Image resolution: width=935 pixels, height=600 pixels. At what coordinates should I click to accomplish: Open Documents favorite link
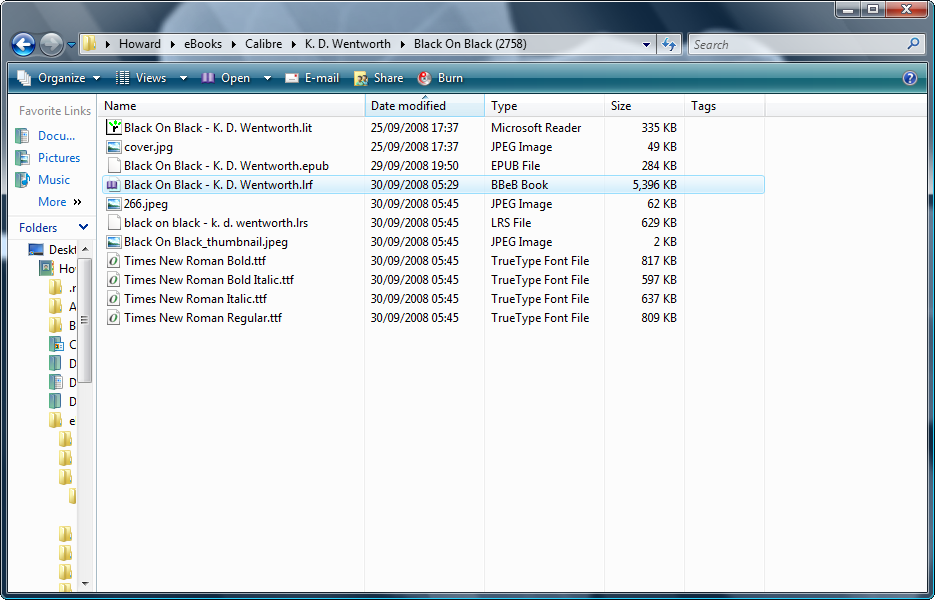click(57, 136)
